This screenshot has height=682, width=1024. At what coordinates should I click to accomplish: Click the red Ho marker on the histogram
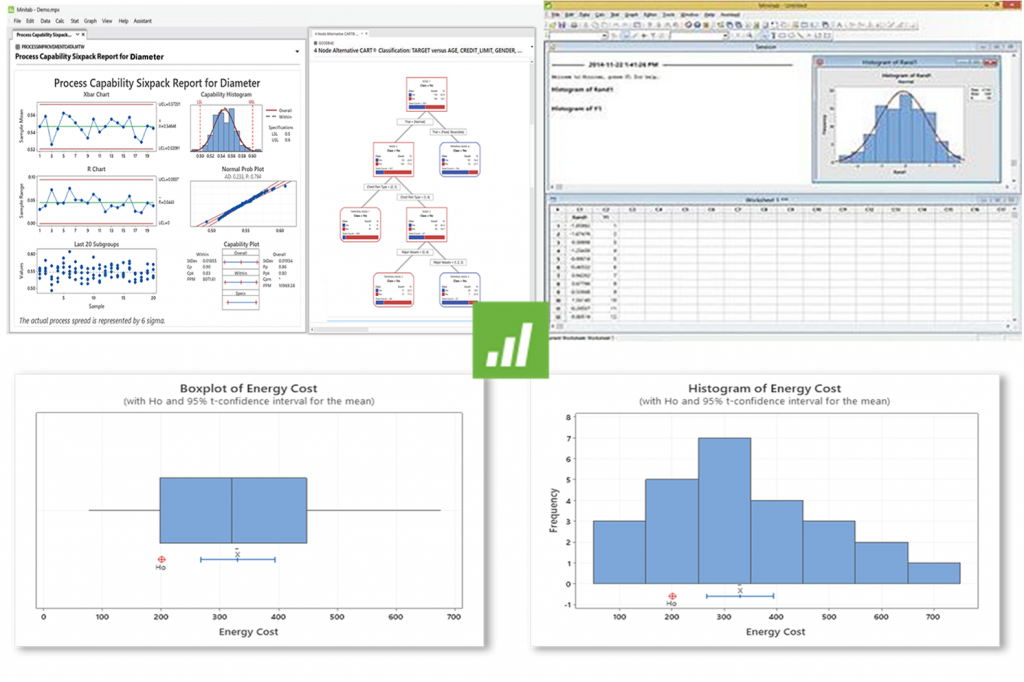point(672,596)
